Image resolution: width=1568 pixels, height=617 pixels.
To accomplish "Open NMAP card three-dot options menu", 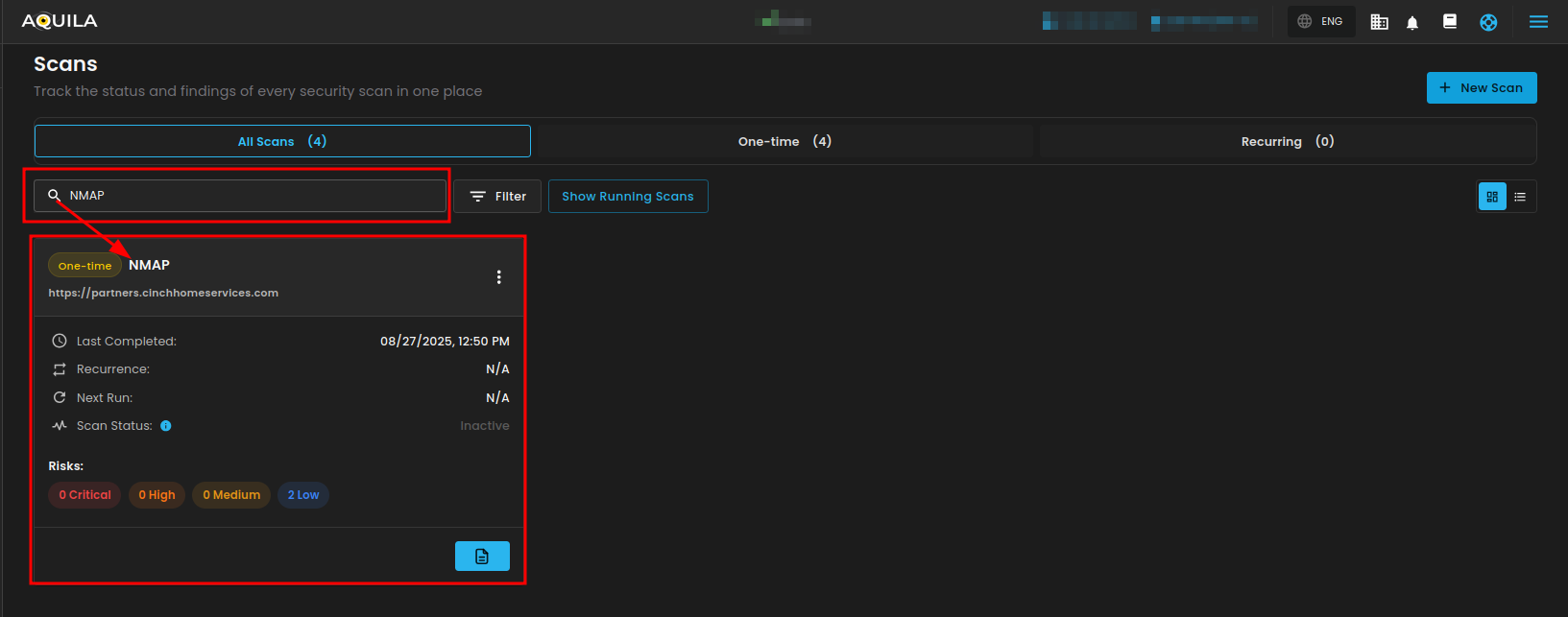I will click(x=498, y=277).
